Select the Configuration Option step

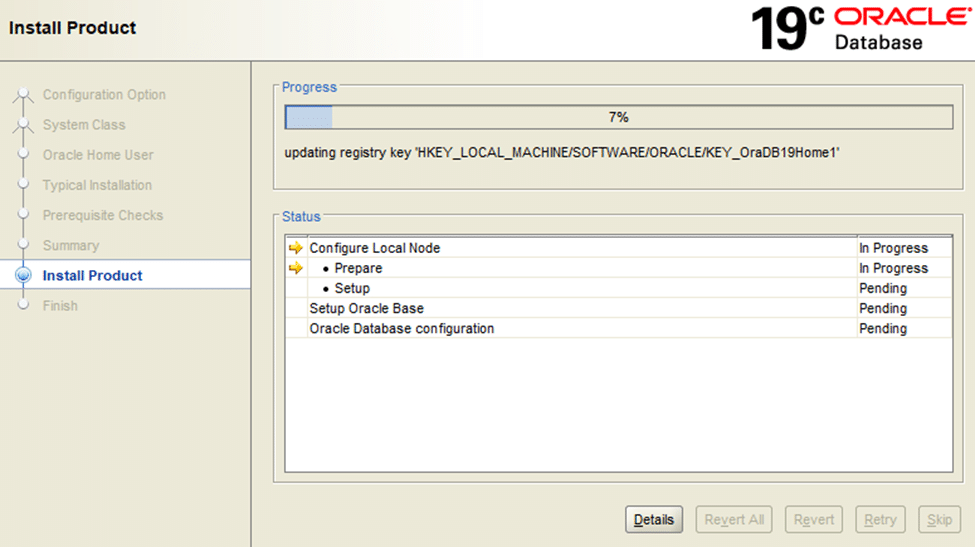coord(104,94)
